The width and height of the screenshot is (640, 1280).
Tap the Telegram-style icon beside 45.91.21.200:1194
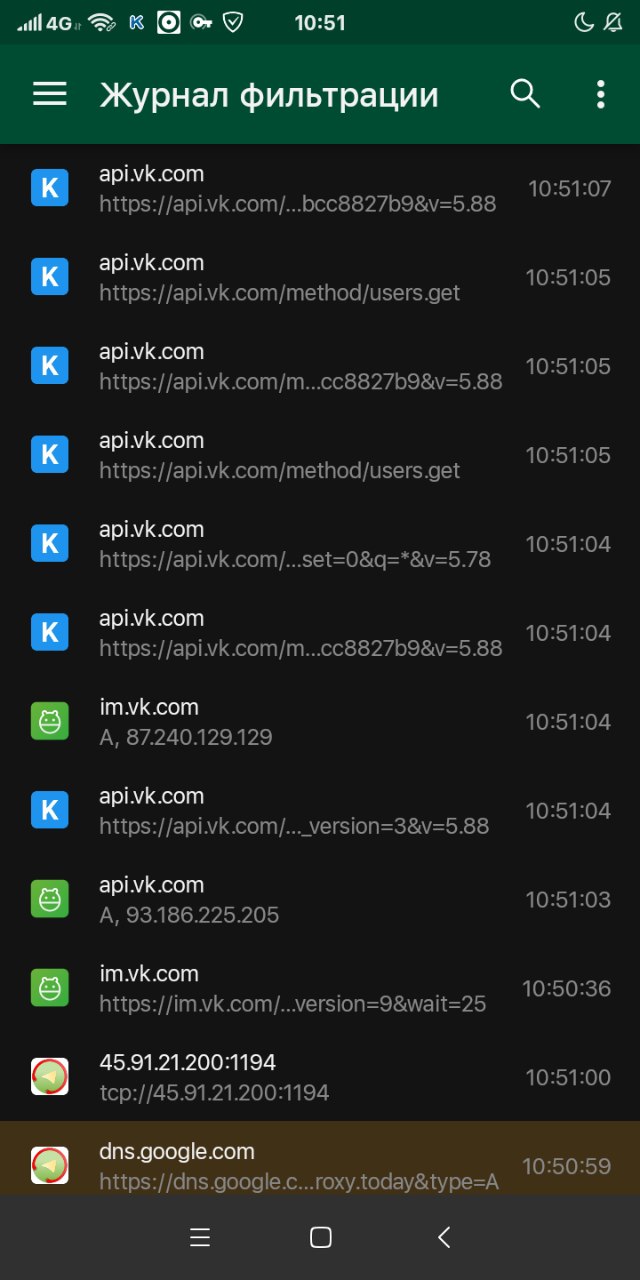pos(50,1077)
